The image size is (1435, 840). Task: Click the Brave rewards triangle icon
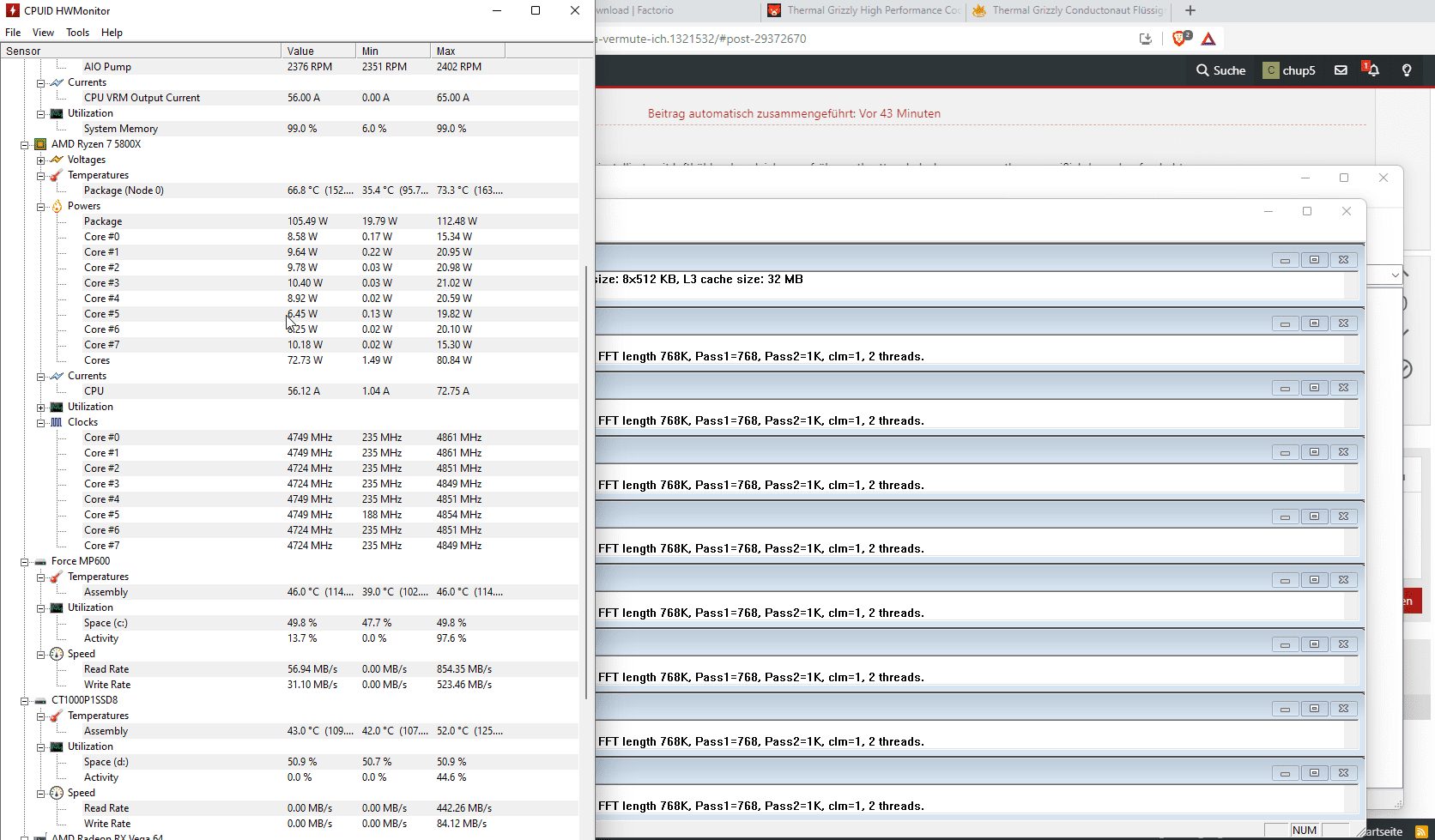click(1208, 39)
